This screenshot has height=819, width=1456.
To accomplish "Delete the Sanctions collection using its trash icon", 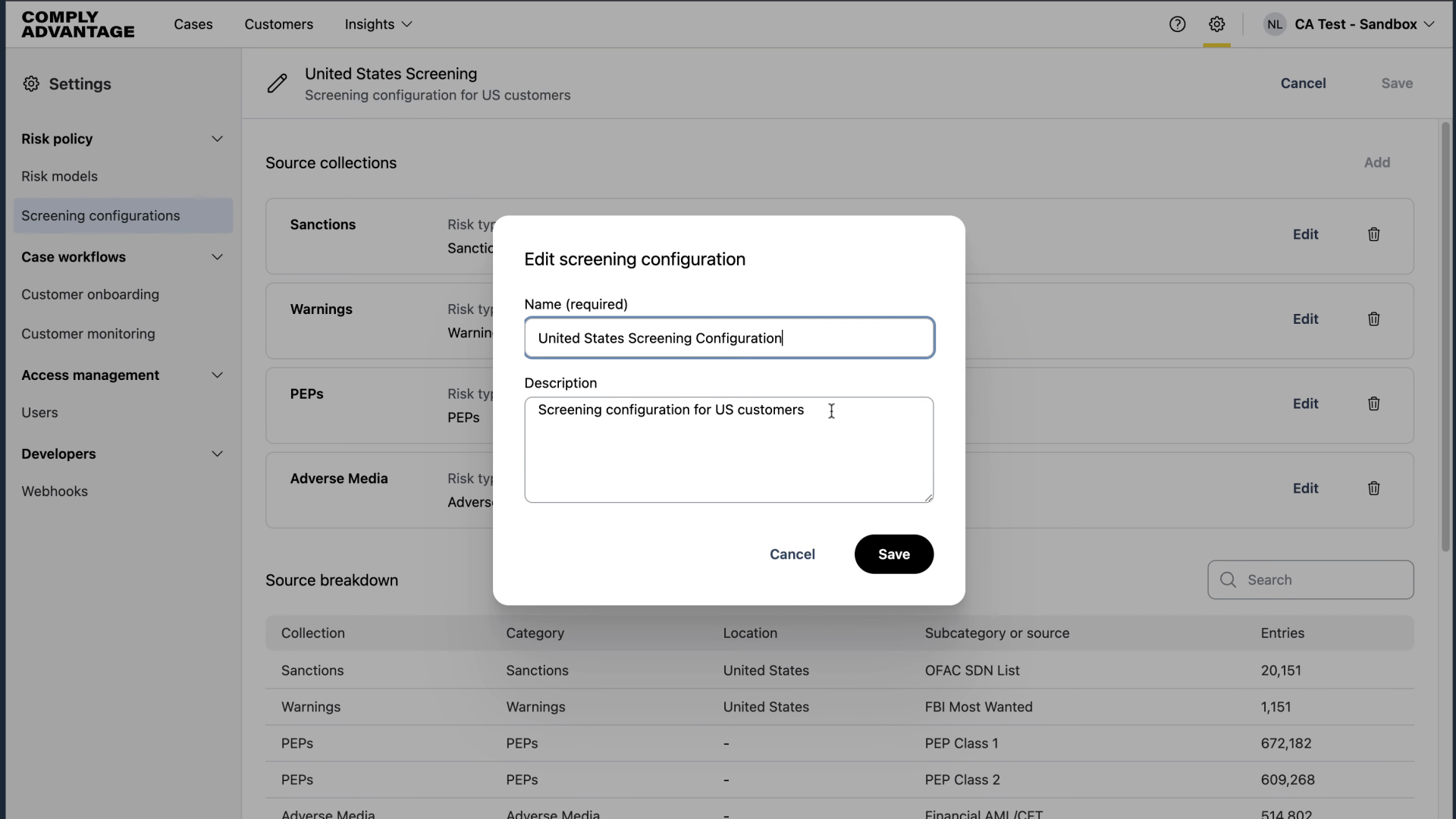I will 1374,234.
